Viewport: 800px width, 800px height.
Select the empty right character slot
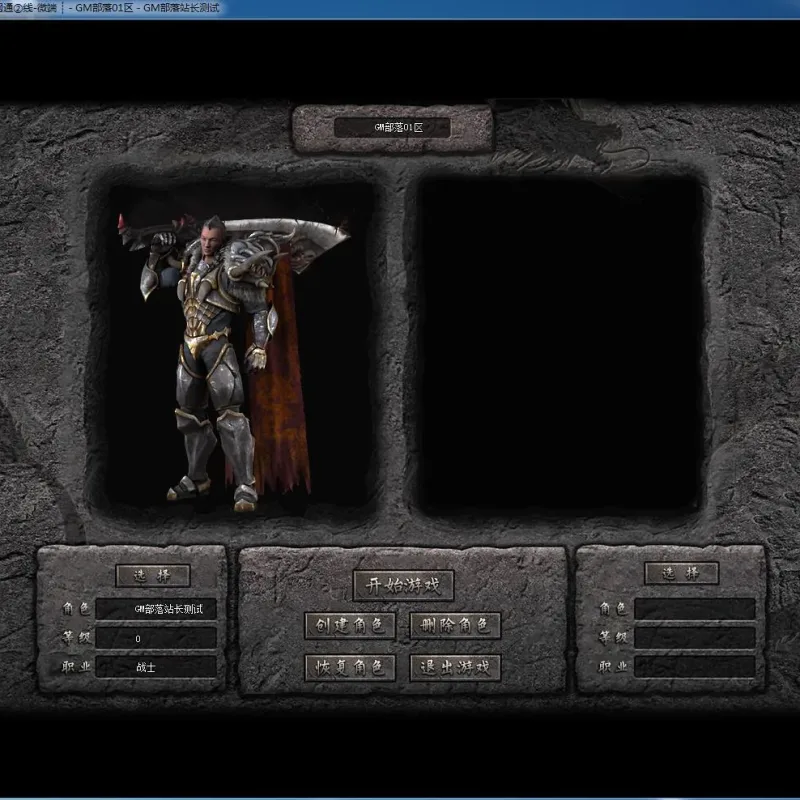[559, 344]
